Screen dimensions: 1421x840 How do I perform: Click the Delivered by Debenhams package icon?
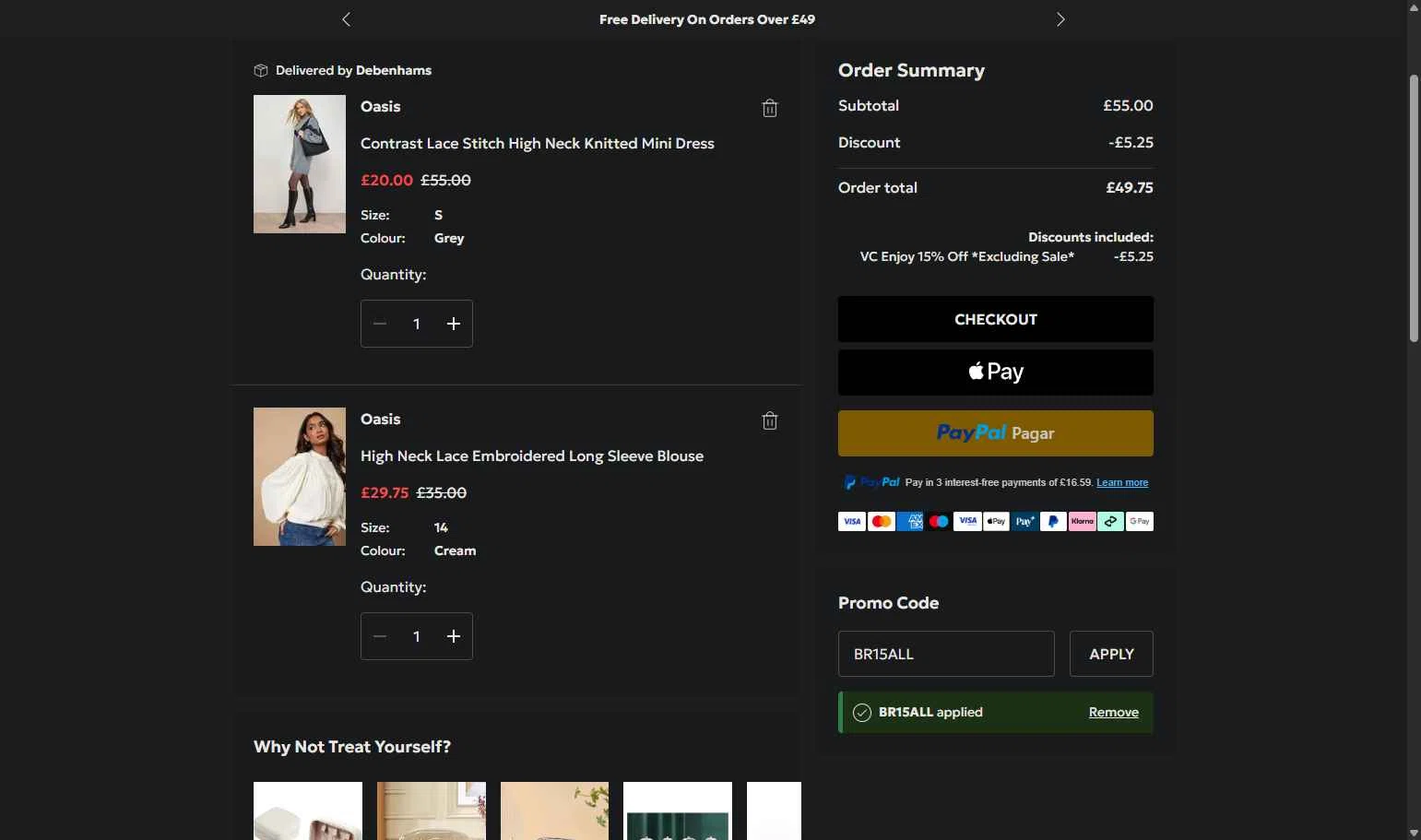[x=261, y=71]
